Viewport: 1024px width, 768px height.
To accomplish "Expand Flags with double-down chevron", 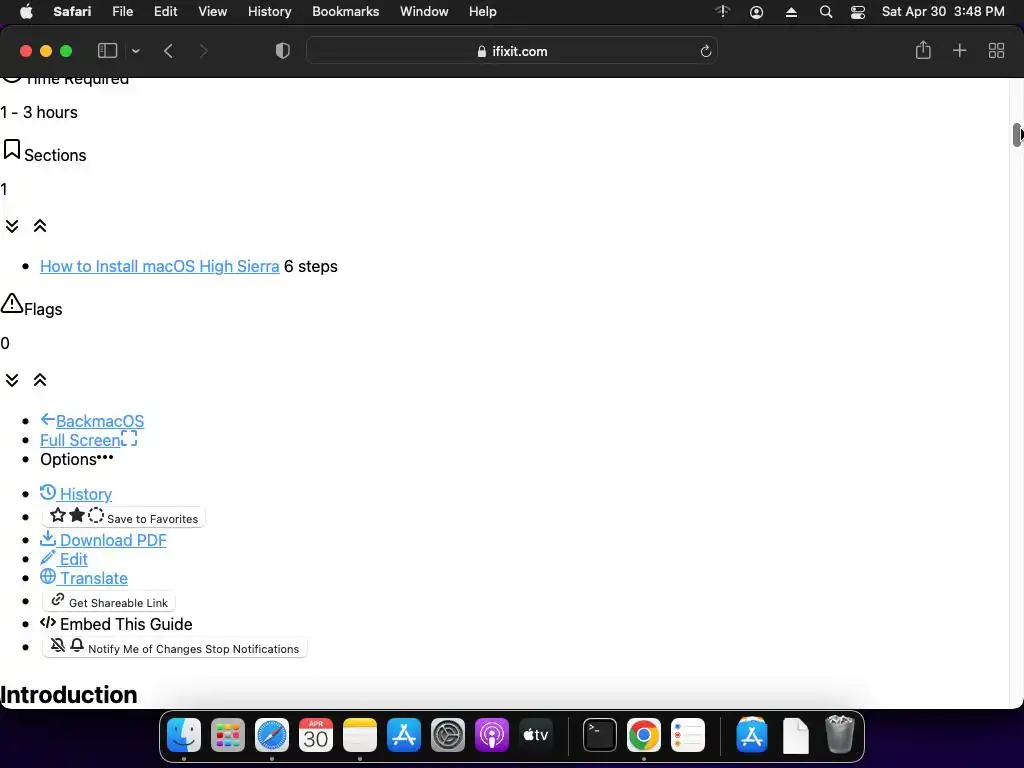I will (x=12, y=380).
